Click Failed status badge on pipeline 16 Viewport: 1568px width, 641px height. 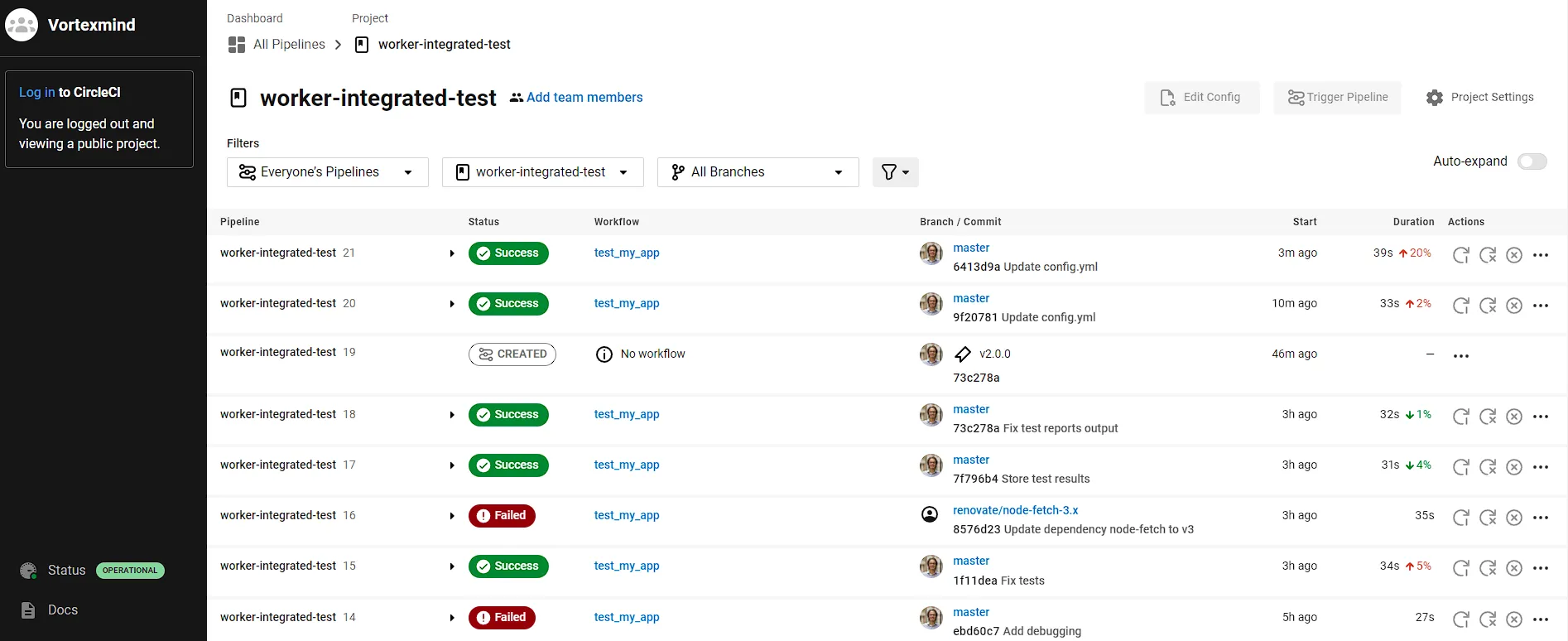coord(503,516)
